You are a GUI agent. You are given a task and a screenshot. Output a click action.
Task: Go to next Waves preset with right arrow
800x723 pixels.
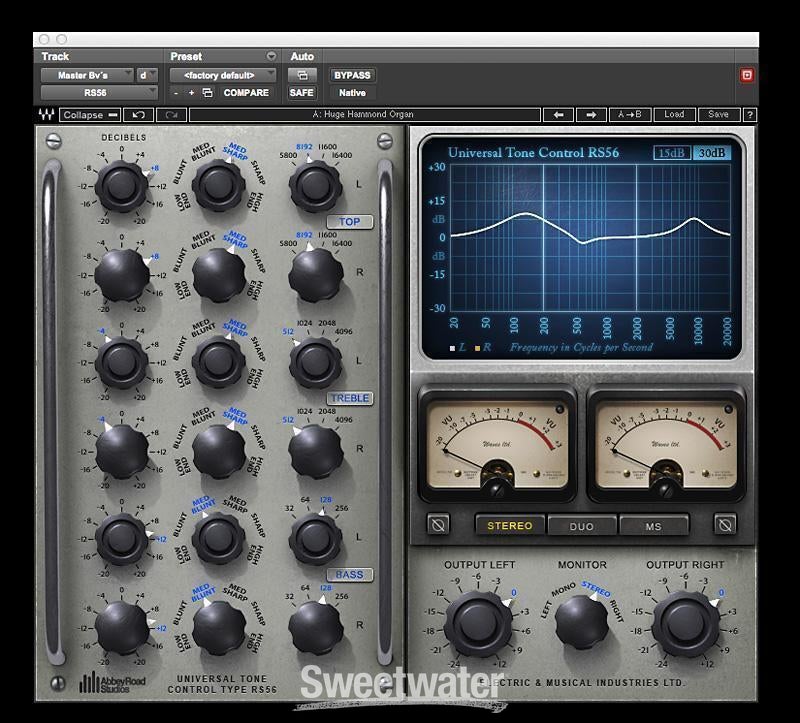pos(591,115)
